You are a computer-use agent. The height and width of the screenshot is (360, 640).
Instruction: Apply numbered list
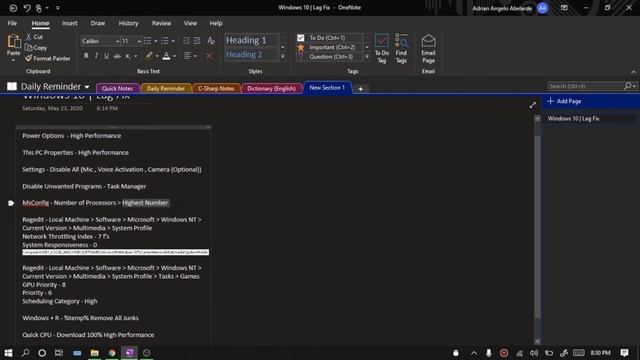pyautogui.click(x=164, y=41)
